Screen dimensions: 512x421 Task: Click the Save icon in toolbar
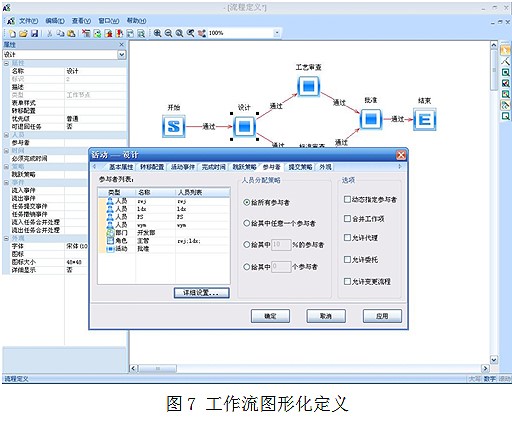(x=34, y=33)
